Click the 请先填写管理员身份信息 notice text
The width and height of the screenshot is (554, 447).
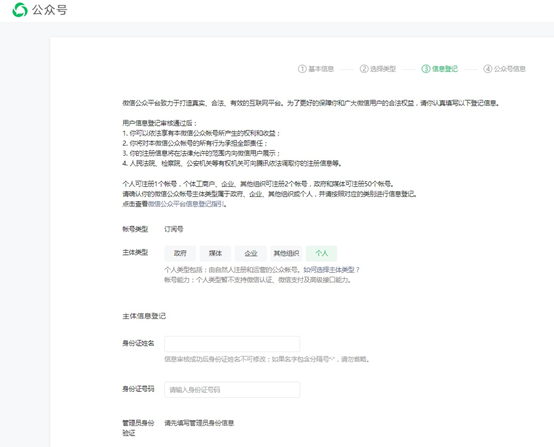pos(199,423)
